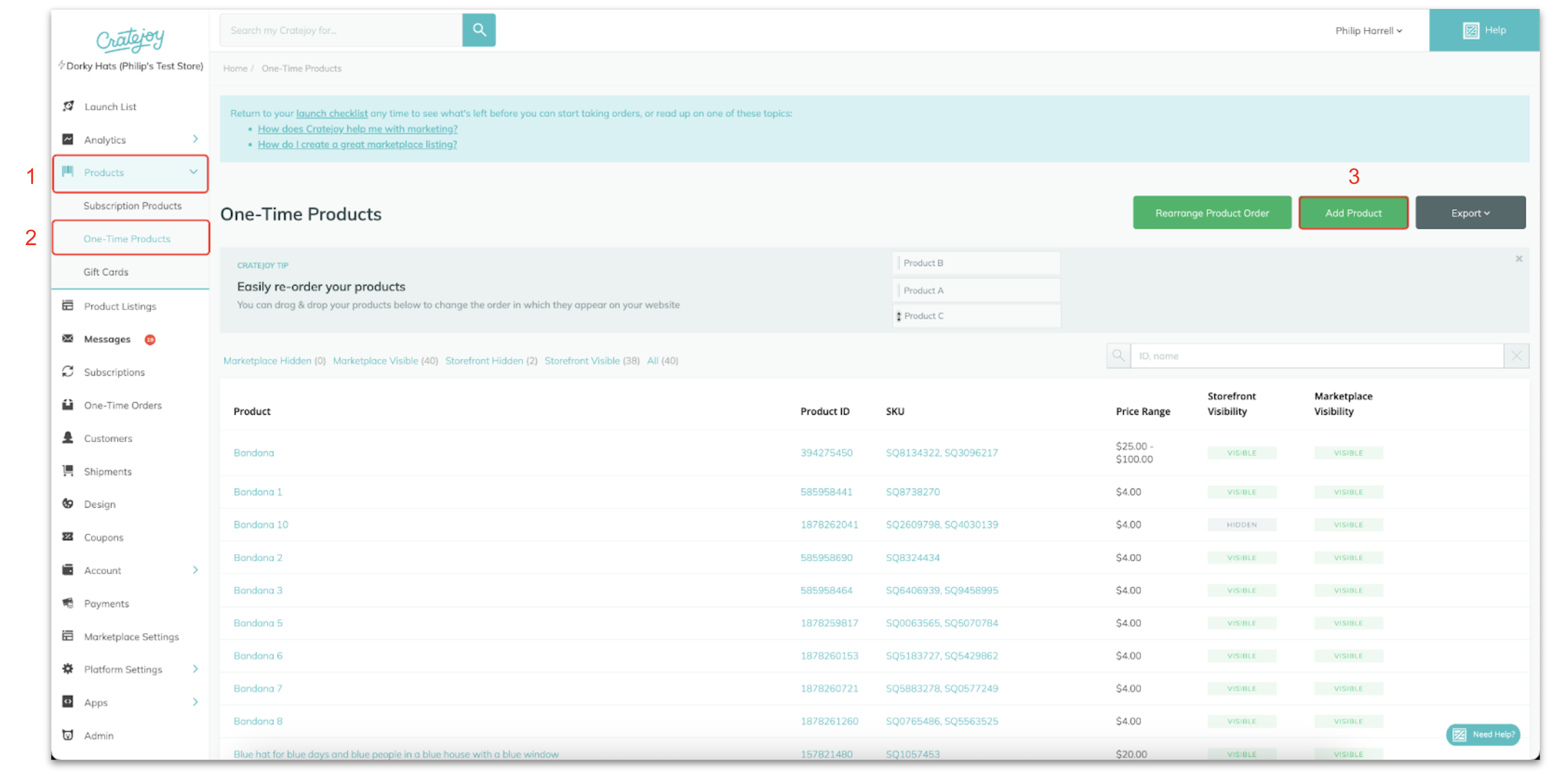Open Philip Harrell account dropdown
The width and height of the screenshot is (1568, 779).
1368,31
